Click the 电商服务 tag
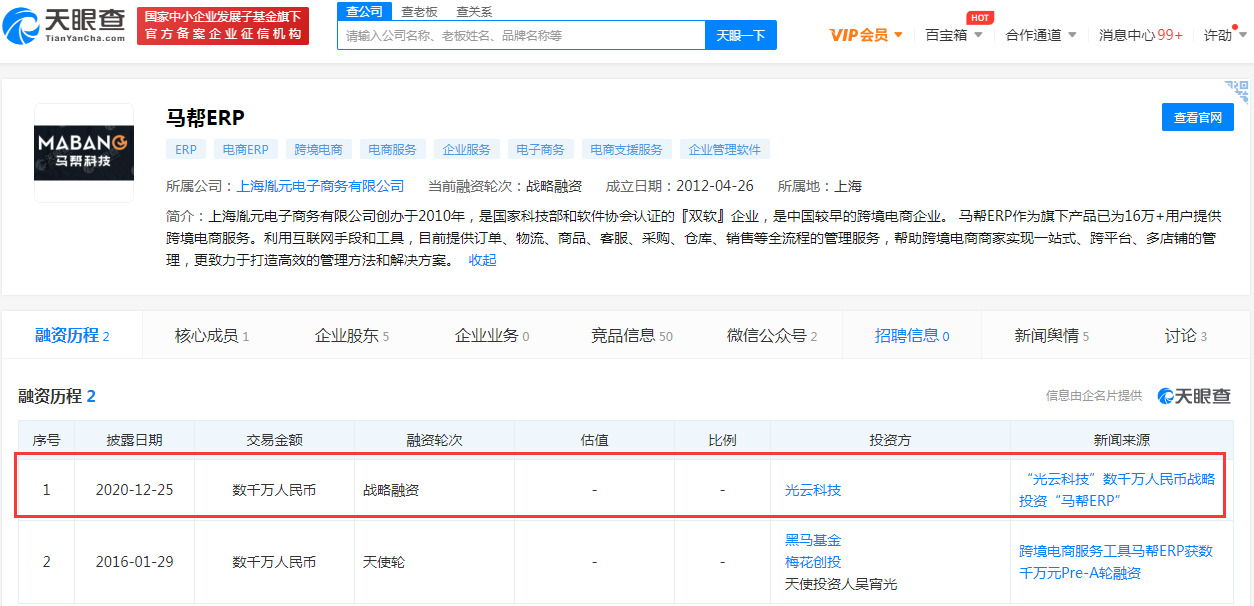 393,149
